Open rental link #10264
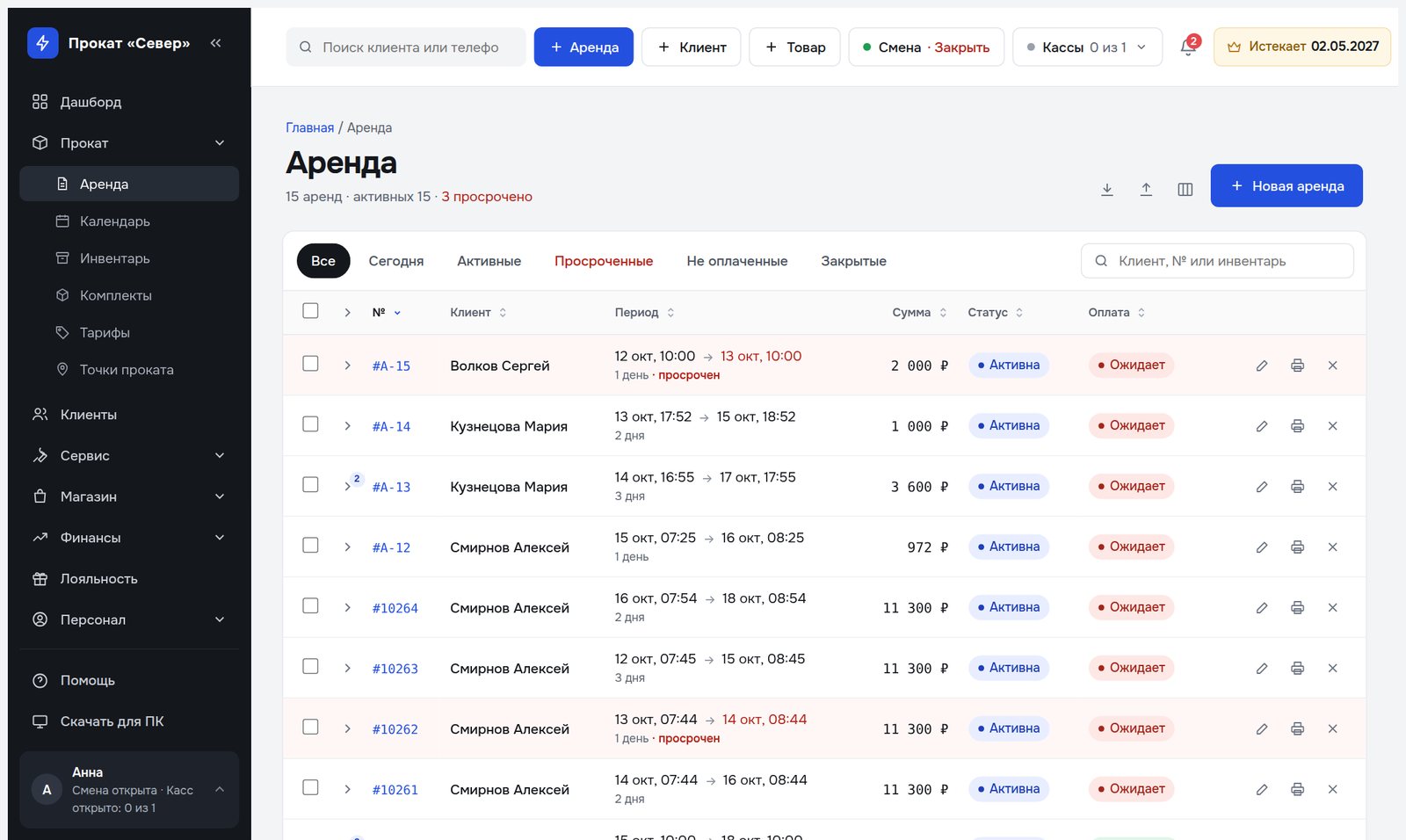 [x=395, y=608]
